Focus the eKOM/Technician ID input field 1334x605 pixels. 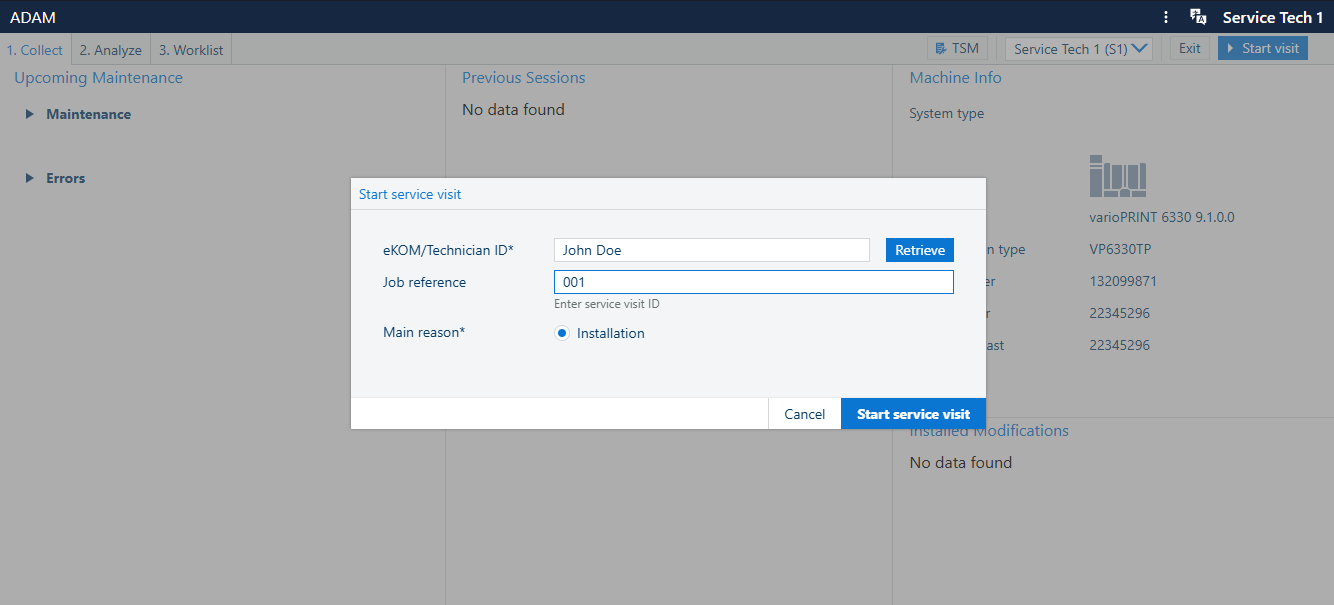[711, 250]
